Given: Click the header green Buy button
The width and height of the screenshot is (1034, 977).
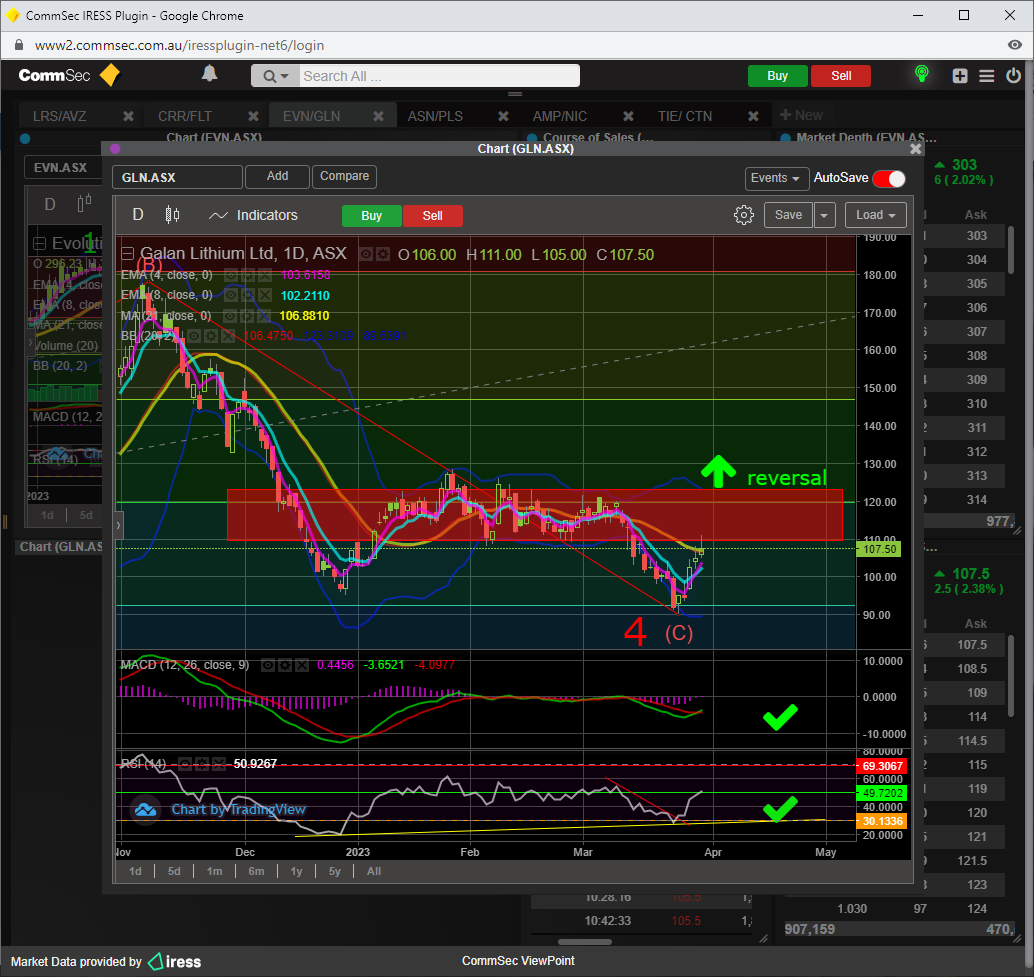Looking at the screenshot, I should (x=777, y=76).
